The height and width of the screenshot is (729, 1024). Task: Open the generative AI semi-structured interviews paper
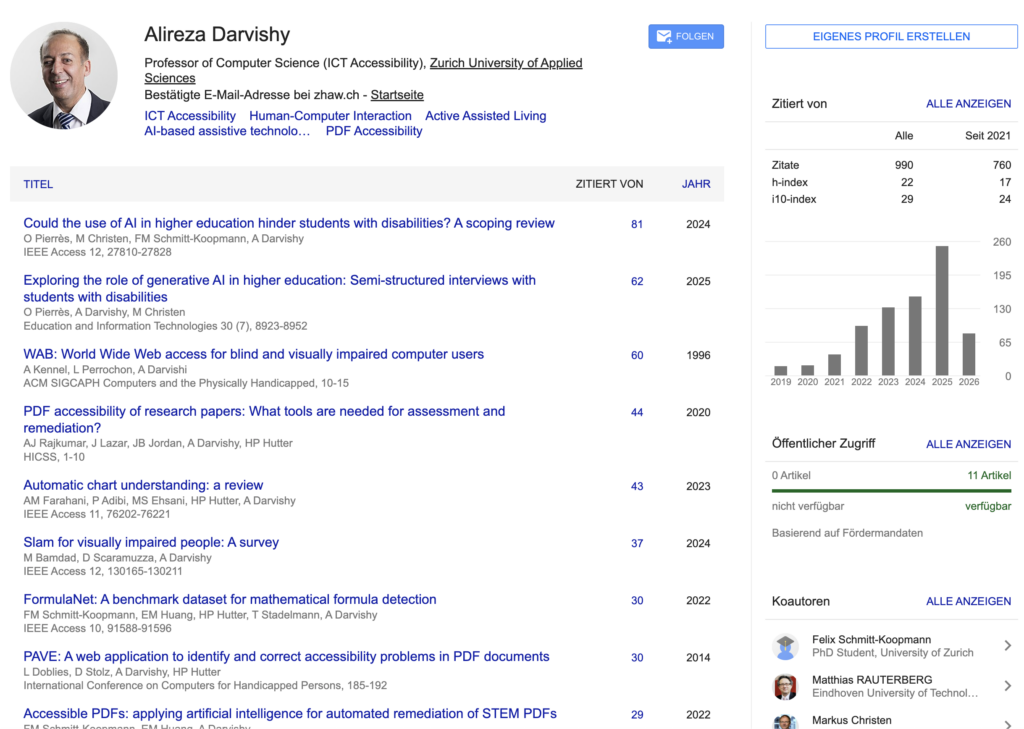[x=280, y=288]
